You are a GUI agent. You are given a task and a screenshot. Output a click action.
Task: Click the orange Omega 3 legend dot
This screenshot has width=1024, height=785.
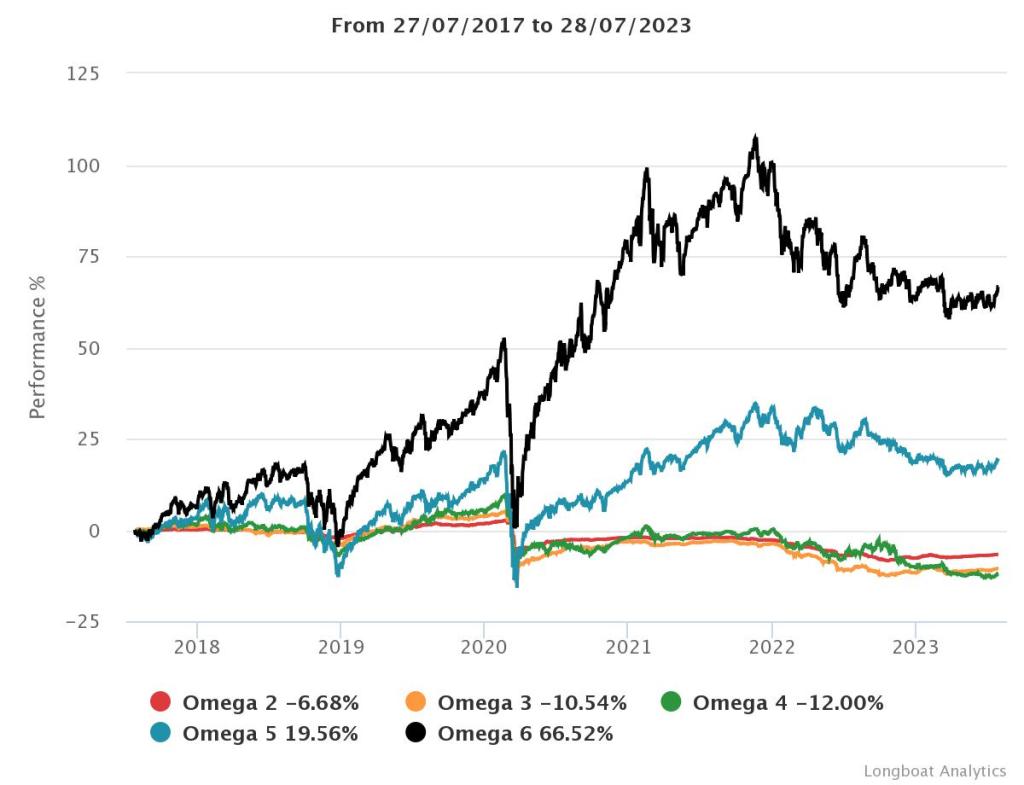[x=417, y=703]
